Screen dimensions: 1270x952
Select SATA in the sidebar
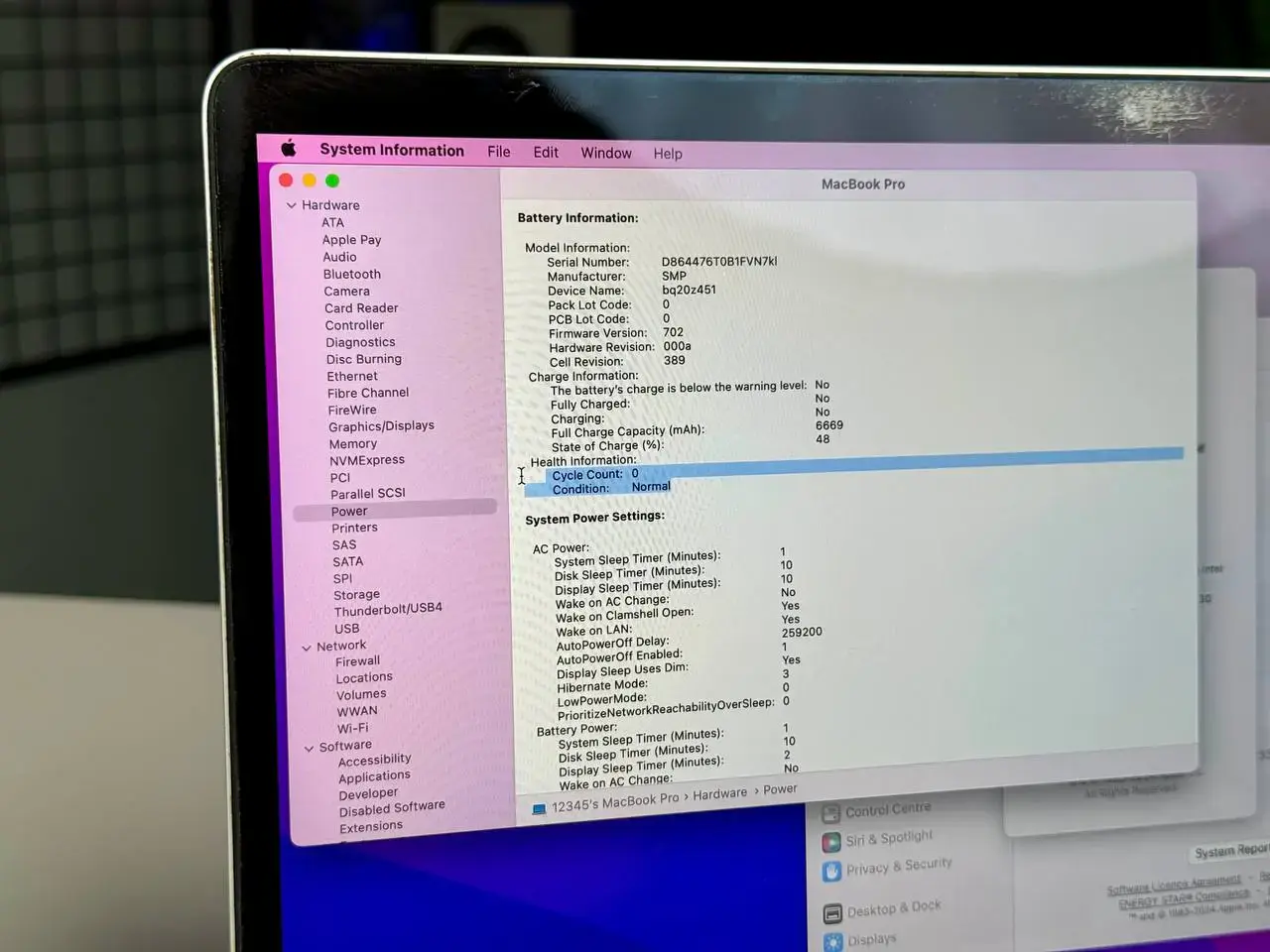(348, 561)
